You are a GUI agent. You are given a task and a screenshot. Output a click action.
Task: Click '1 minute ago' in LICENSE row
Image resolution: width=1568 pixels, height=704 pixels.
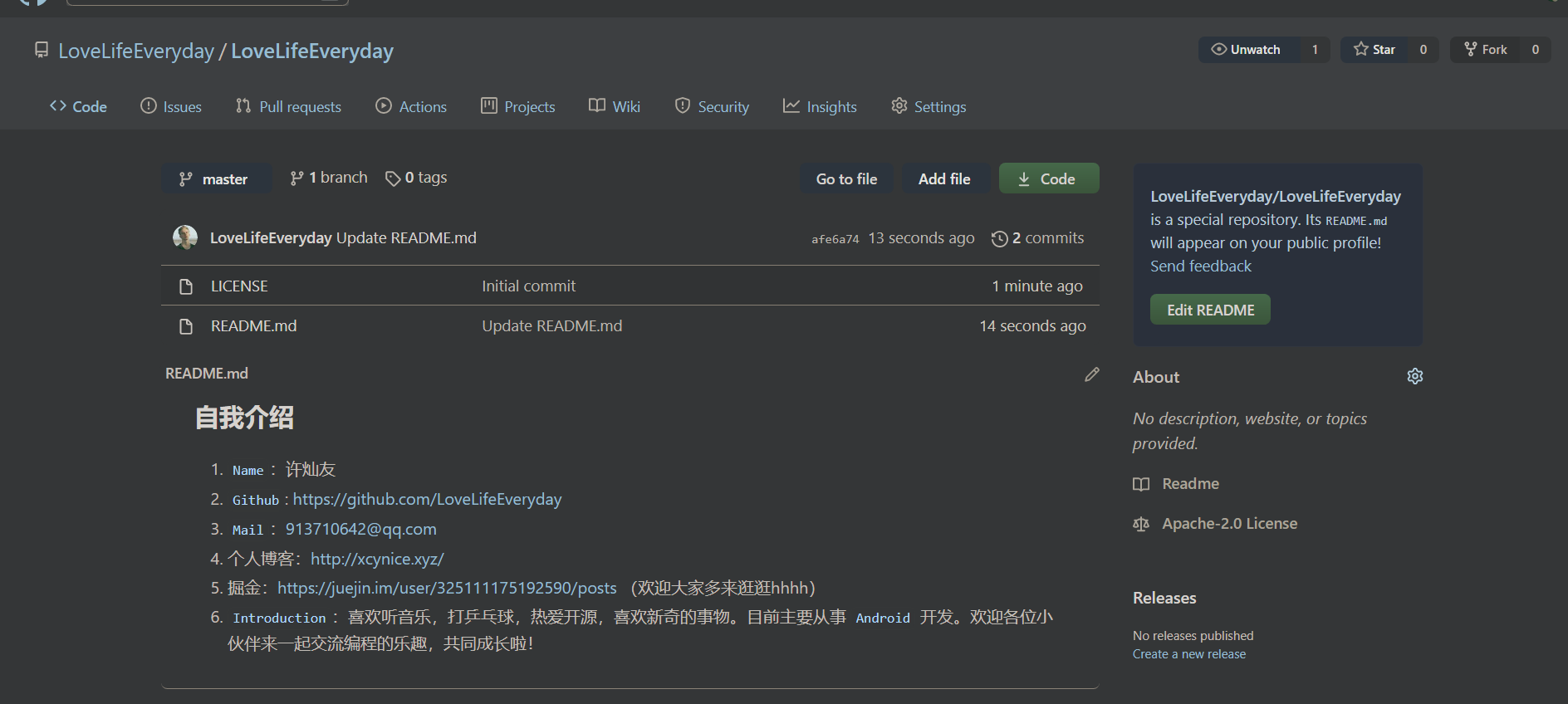[1037, 286]
